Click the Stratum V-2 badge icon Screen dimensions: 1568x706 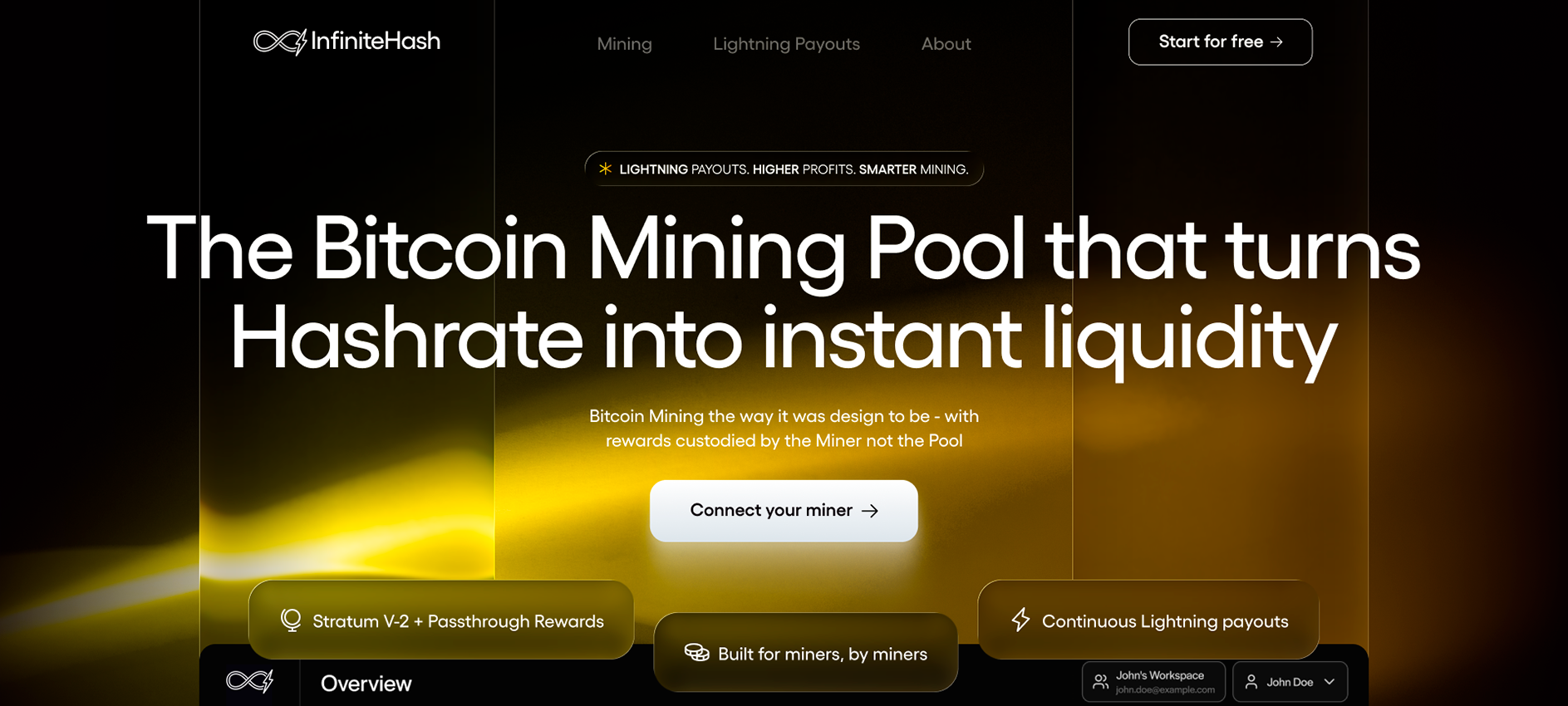291,620
